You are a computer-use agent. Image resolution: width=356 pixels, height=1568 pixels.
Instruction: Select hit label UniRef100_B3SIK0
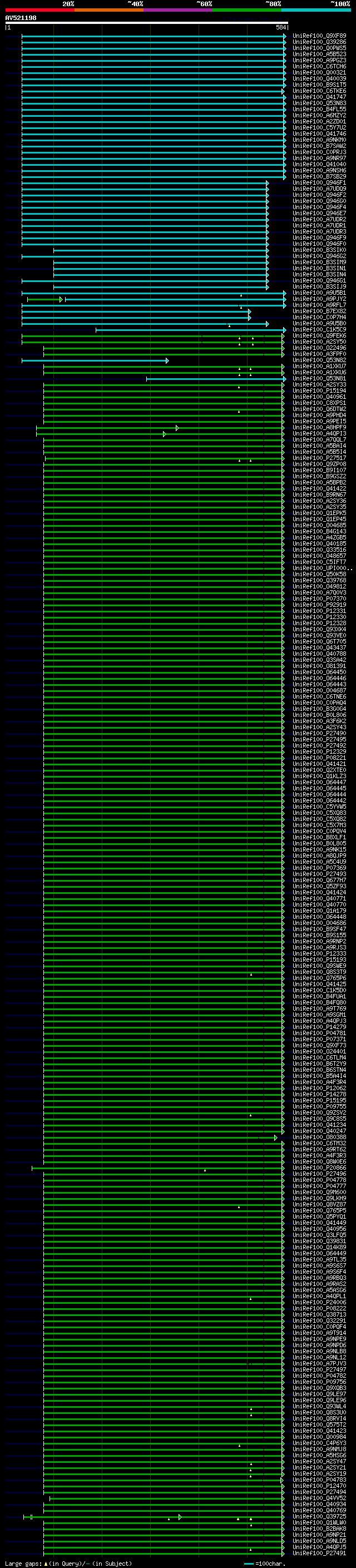[x=319, y=250]
